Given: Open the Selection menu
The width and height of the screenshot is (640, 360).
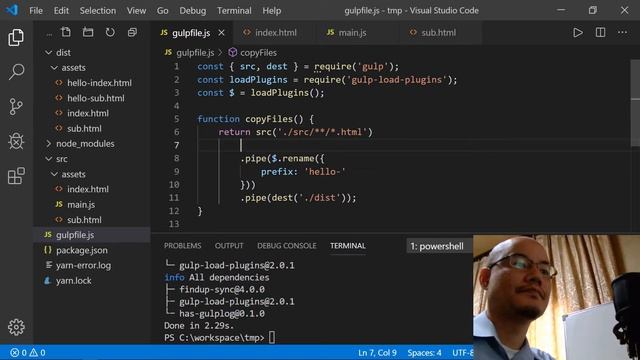Looking at the screenshot, I should (98, 11).
